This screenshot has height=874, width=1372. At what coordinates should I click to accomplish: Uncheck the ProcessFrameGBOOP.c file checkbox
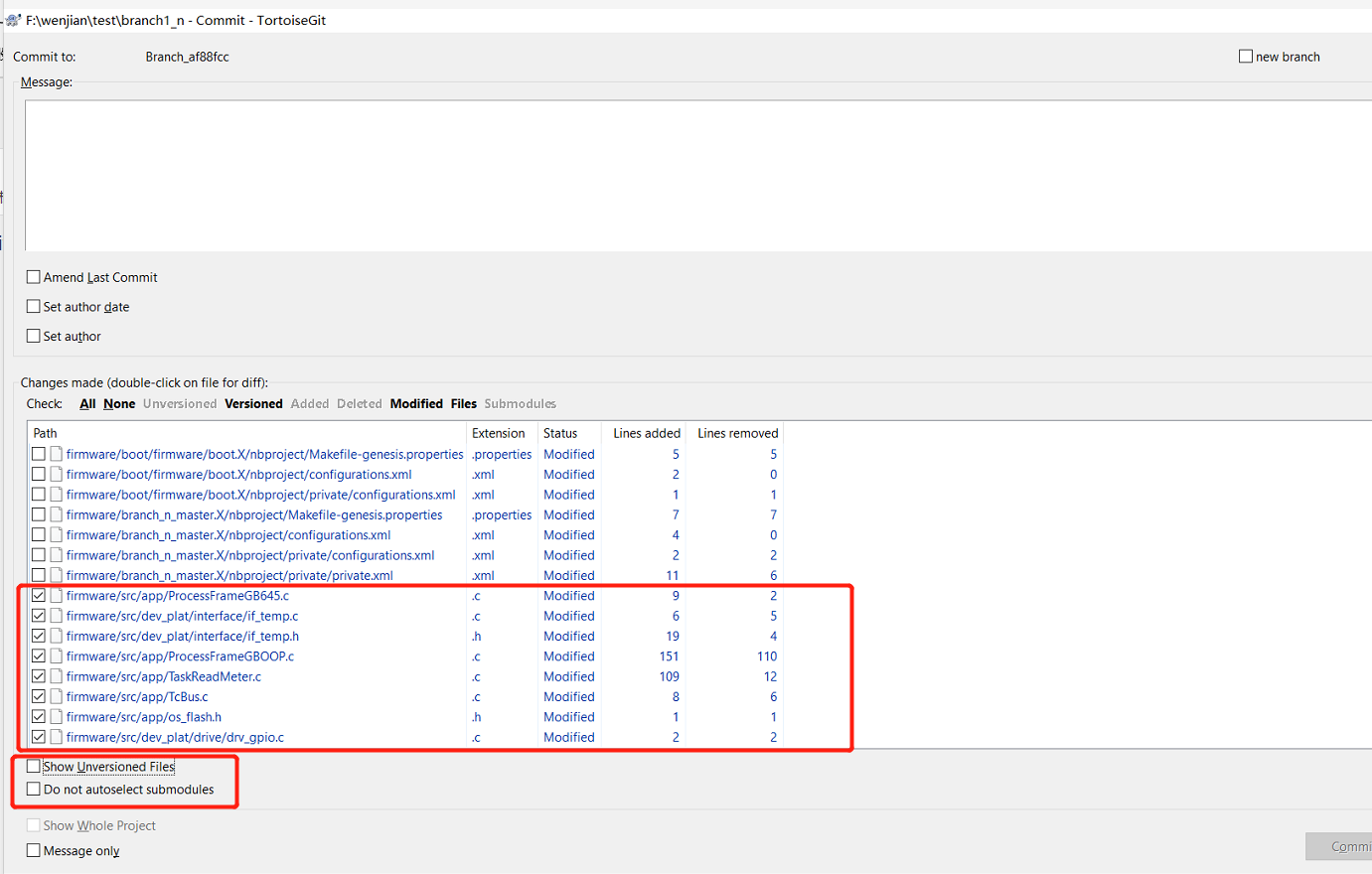pyautogui.click(x=37, y=655)
